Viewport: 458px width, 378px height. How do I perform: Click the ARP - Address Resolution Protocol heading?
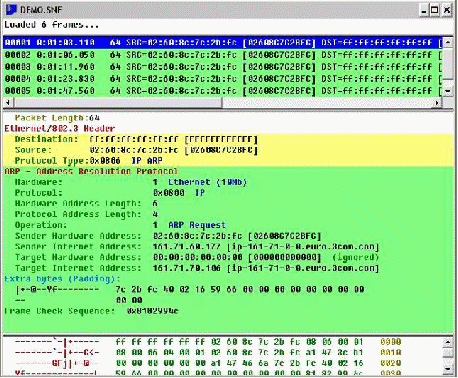coord(91,171)
